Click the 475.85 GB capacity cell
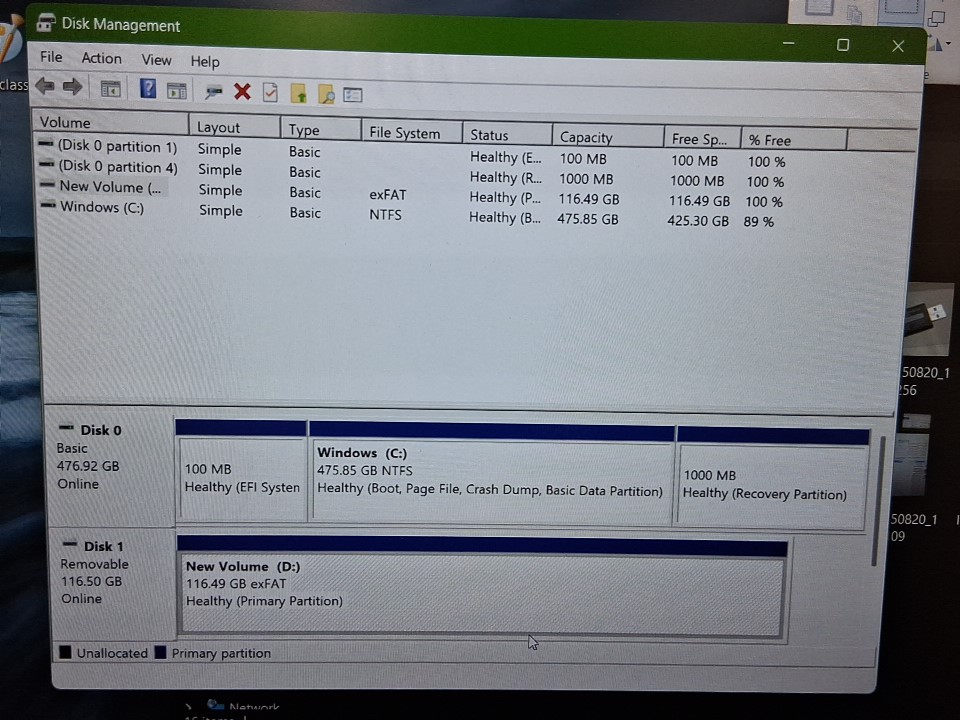The height and width of the screenshot is (720, 960). (x=588, y=219)
